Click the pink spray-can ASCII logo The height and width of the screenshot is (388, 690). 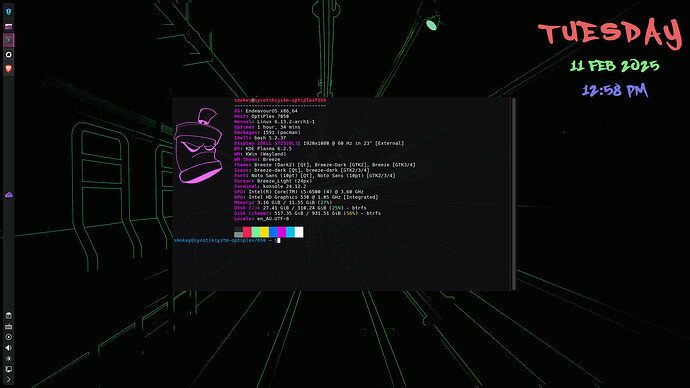pyautogui.click(x=198, y=146)
